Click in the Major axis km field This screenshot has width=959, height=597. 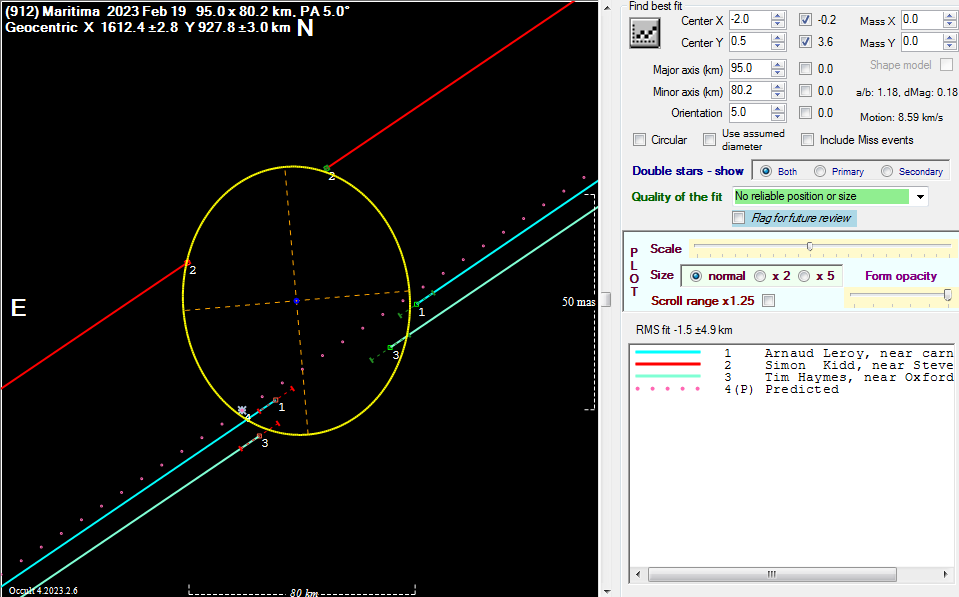click(747, 69)
